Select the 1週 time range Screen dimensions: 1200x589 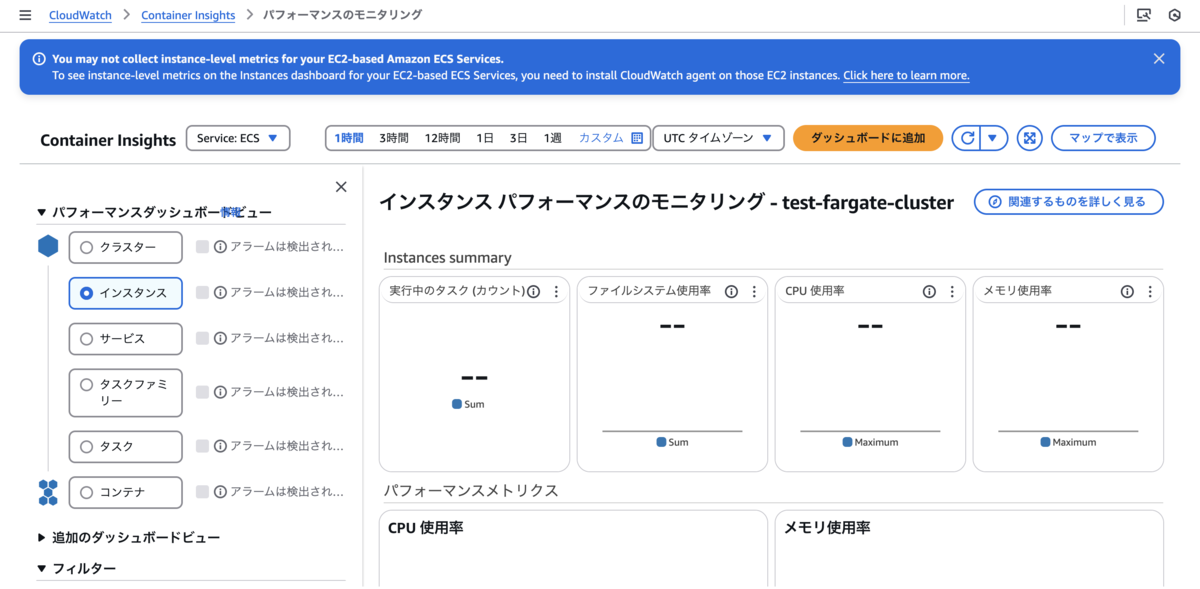coord(552,138)
